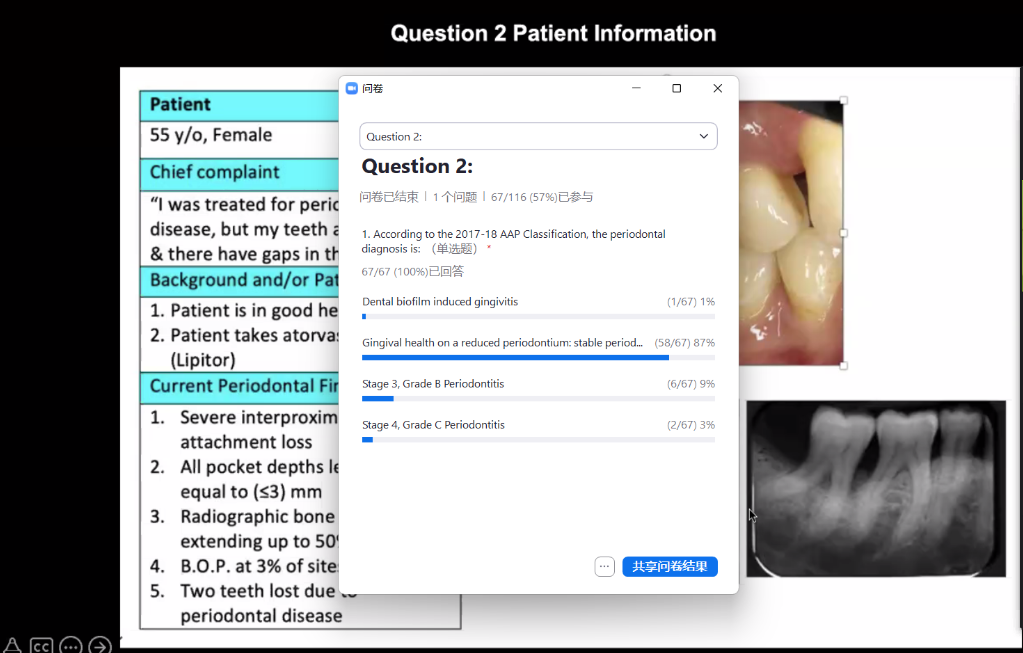
Task: Minimize the poll window
Action: pos(636,88)
